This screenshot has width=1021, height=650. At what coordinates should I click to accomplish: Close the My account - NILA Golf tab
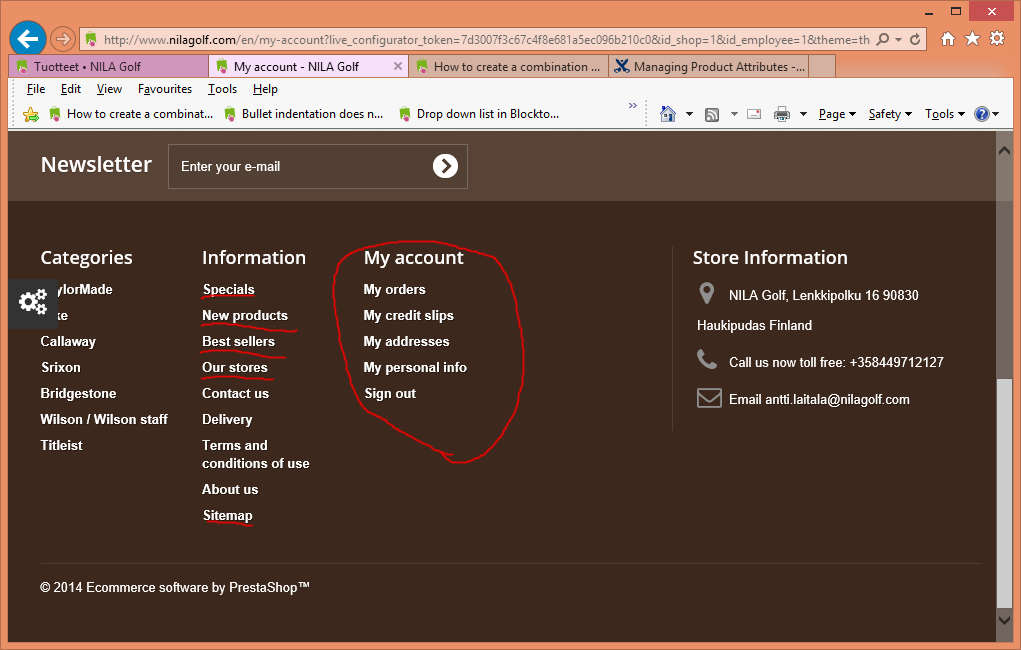tap(398, 66)
